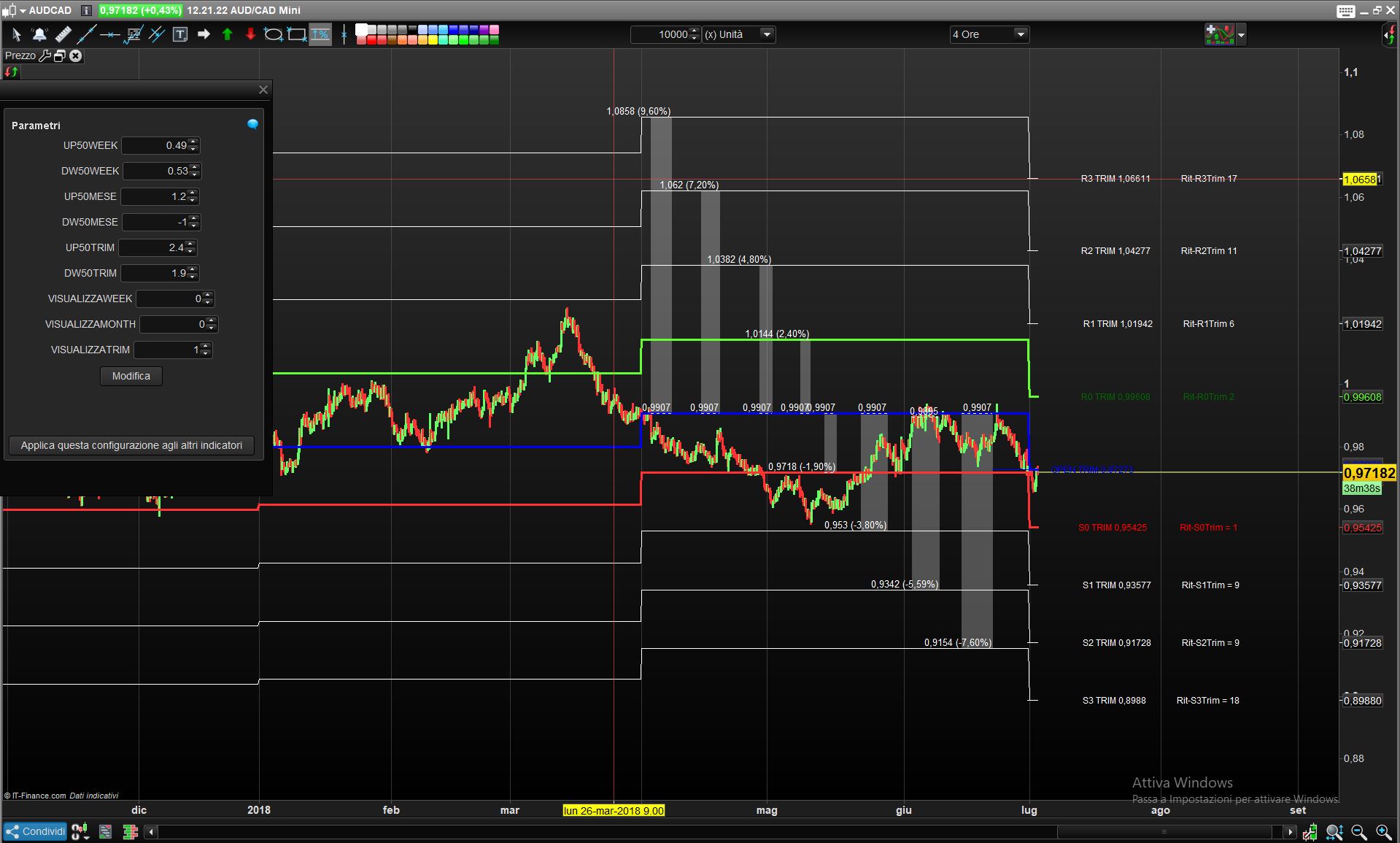Click the Condividi share button

tap(35, 831)
